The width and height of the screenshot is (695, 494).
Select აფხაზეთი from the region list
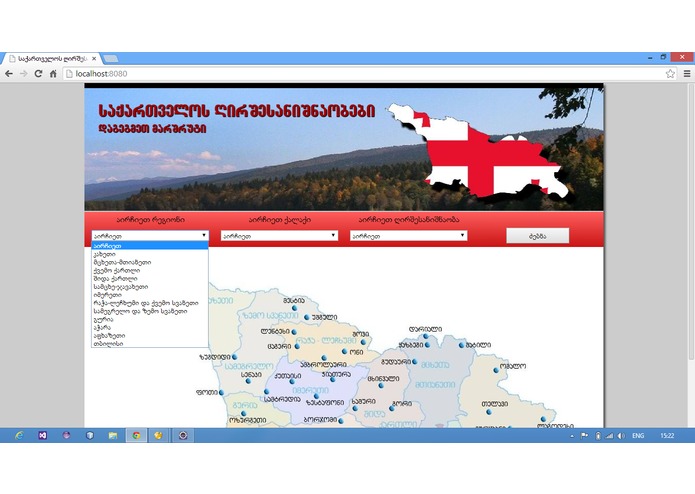150,335
